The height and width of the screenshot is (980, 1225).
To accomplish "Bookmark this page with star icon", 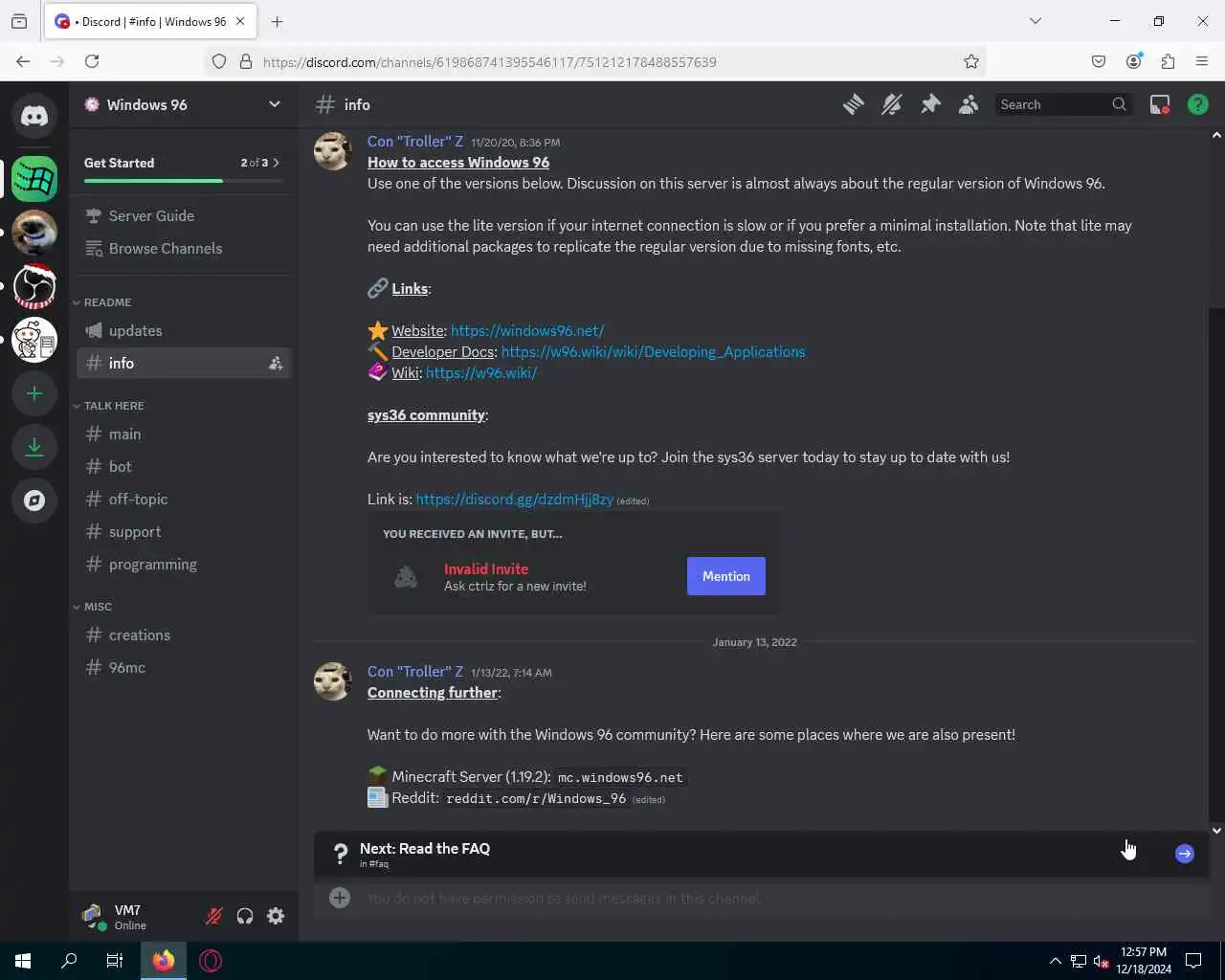I will (971, 61).
